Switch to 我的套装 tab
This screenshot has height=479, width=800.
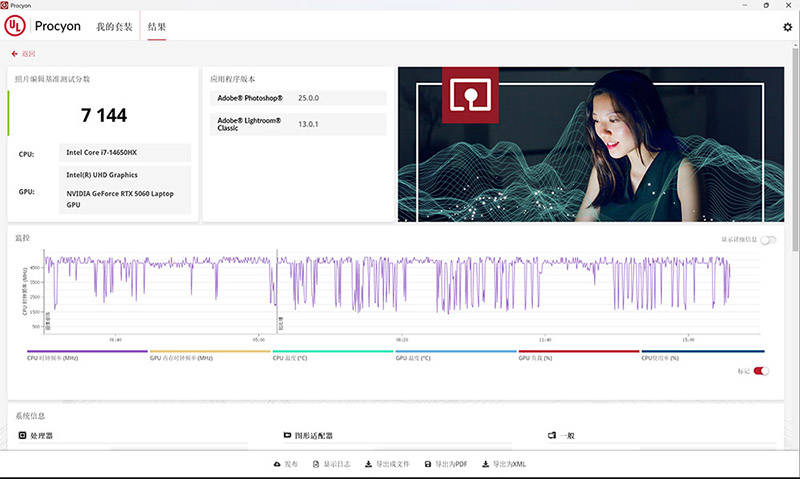click(114, 27)
